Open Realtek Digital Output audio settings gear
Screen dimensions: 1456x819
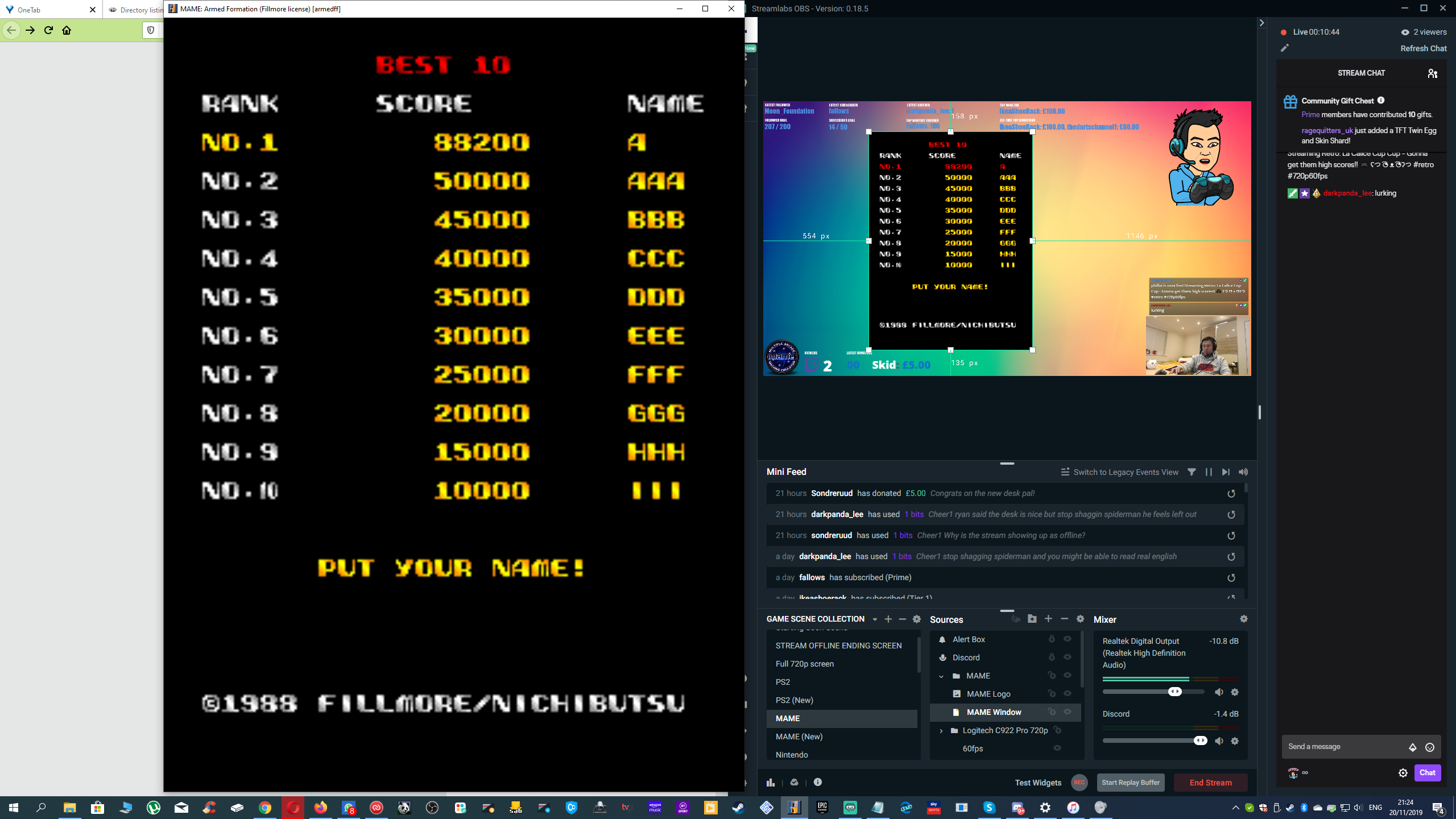click(x=1235, y=692)
